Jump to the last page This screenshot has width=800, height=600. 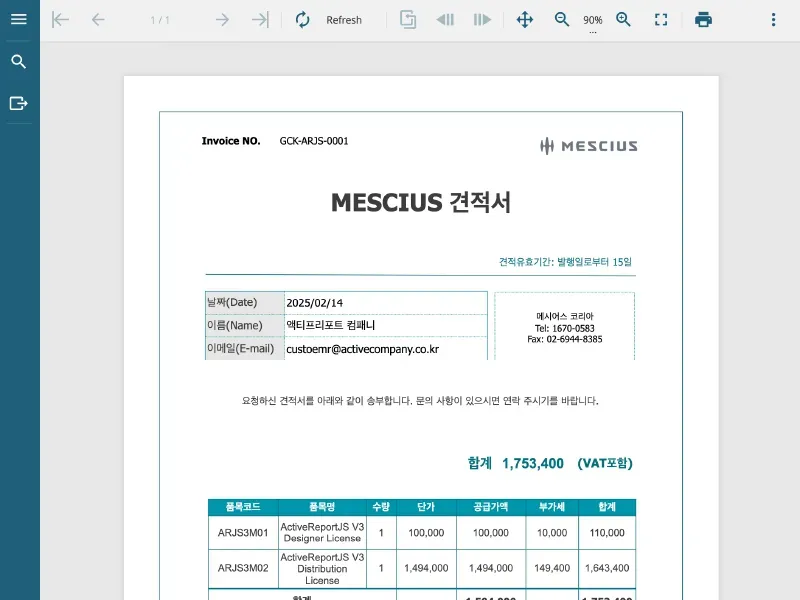click(260, 20)
